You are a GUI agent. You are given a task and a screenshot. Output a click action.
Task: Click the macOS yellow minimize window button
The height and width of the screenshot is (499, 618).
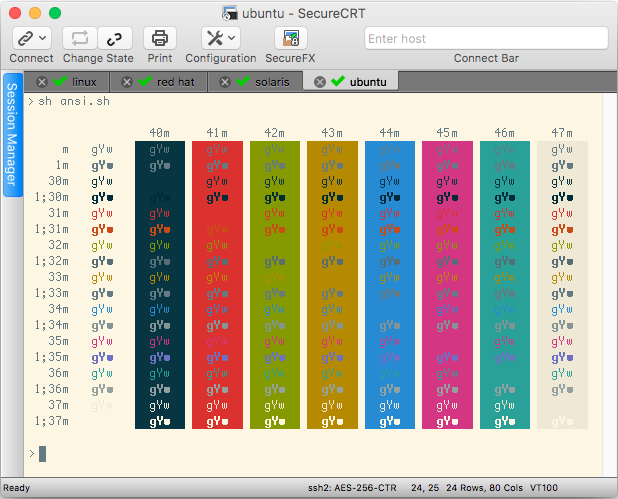coord(35,13)
